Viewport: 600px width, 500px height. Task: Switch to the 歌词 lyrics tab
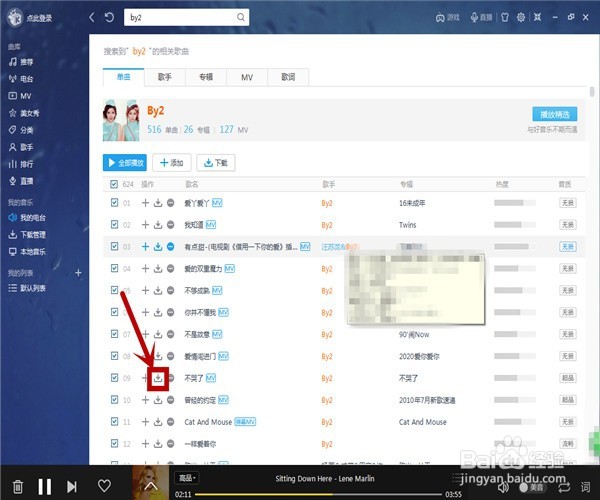288,77
